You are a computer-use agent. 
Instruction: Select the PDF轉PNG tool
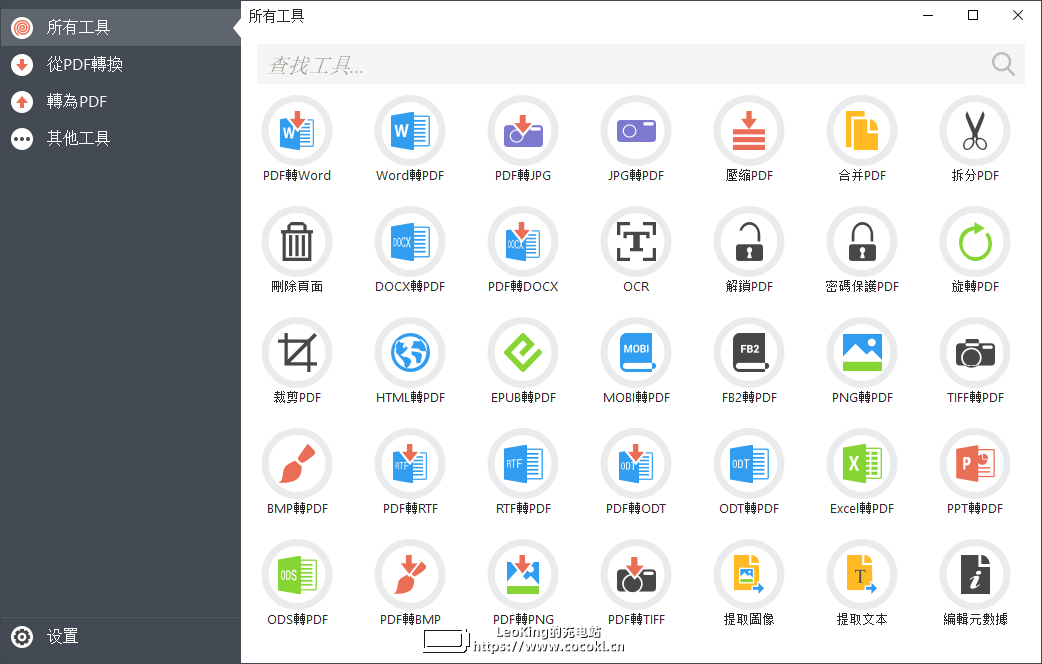coord(522,575)
